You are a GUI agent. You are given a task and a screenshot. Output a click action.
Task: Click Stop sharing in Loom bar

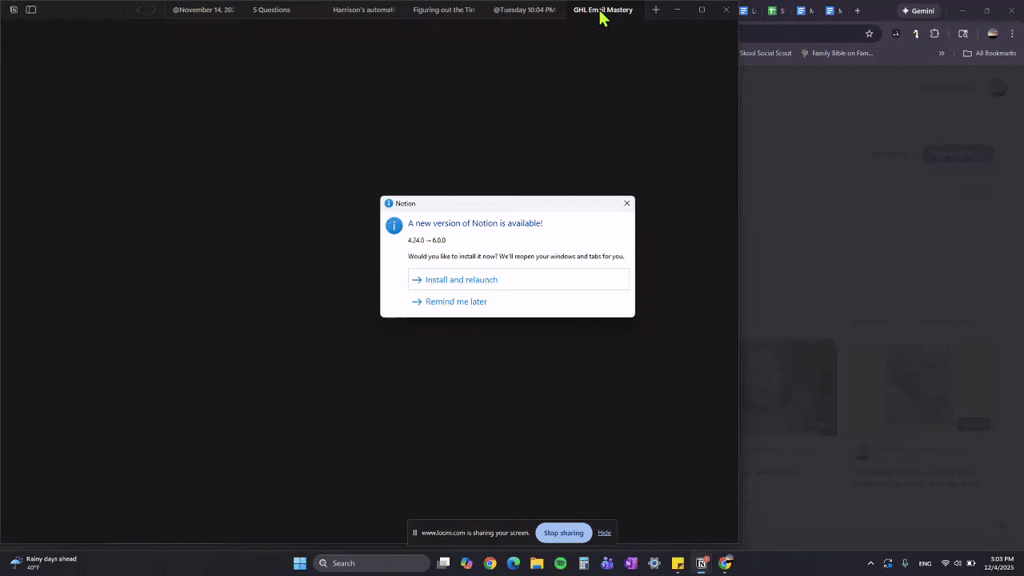(x=564, y=533)
